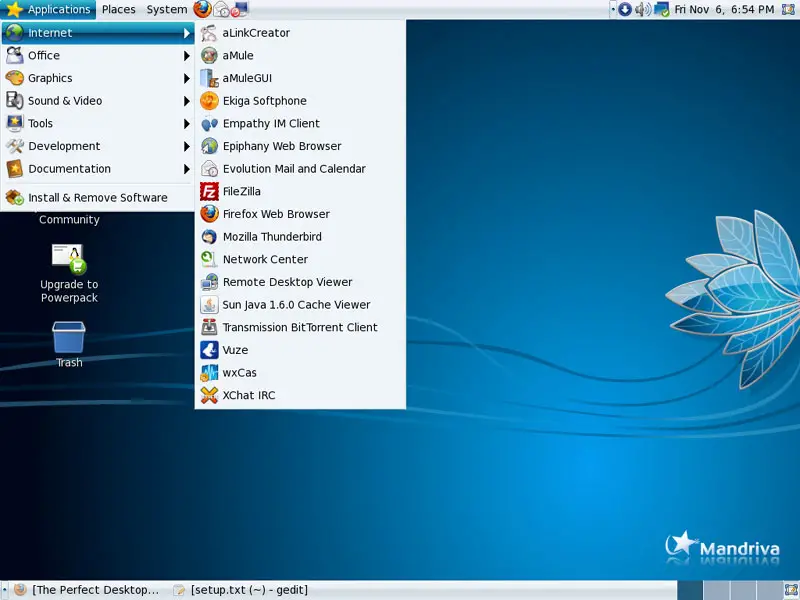
Task: Click the Firefox launcher in the top panel
Action: [x=203, y=9]
